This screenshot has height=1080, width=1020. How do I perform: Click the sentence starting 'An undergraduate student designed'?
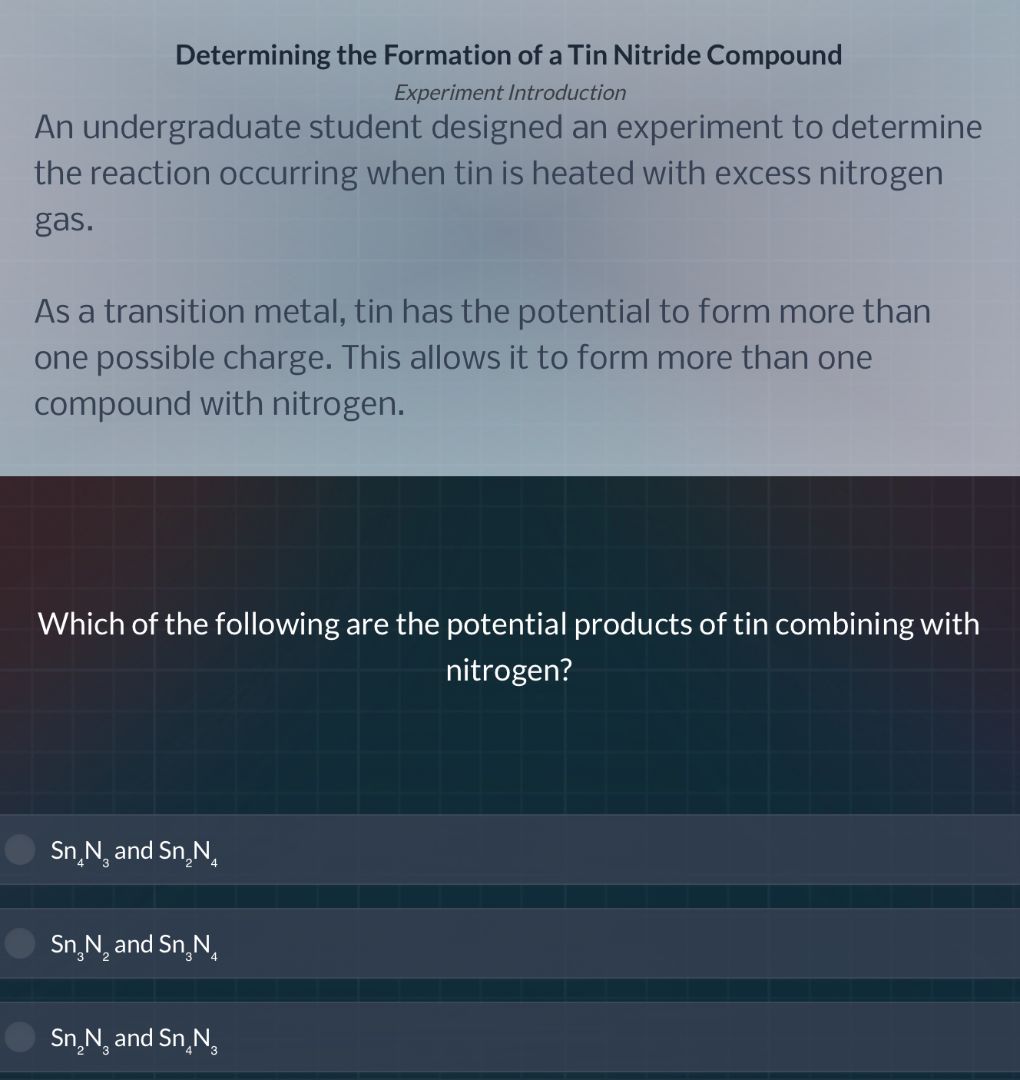(508, 128)
